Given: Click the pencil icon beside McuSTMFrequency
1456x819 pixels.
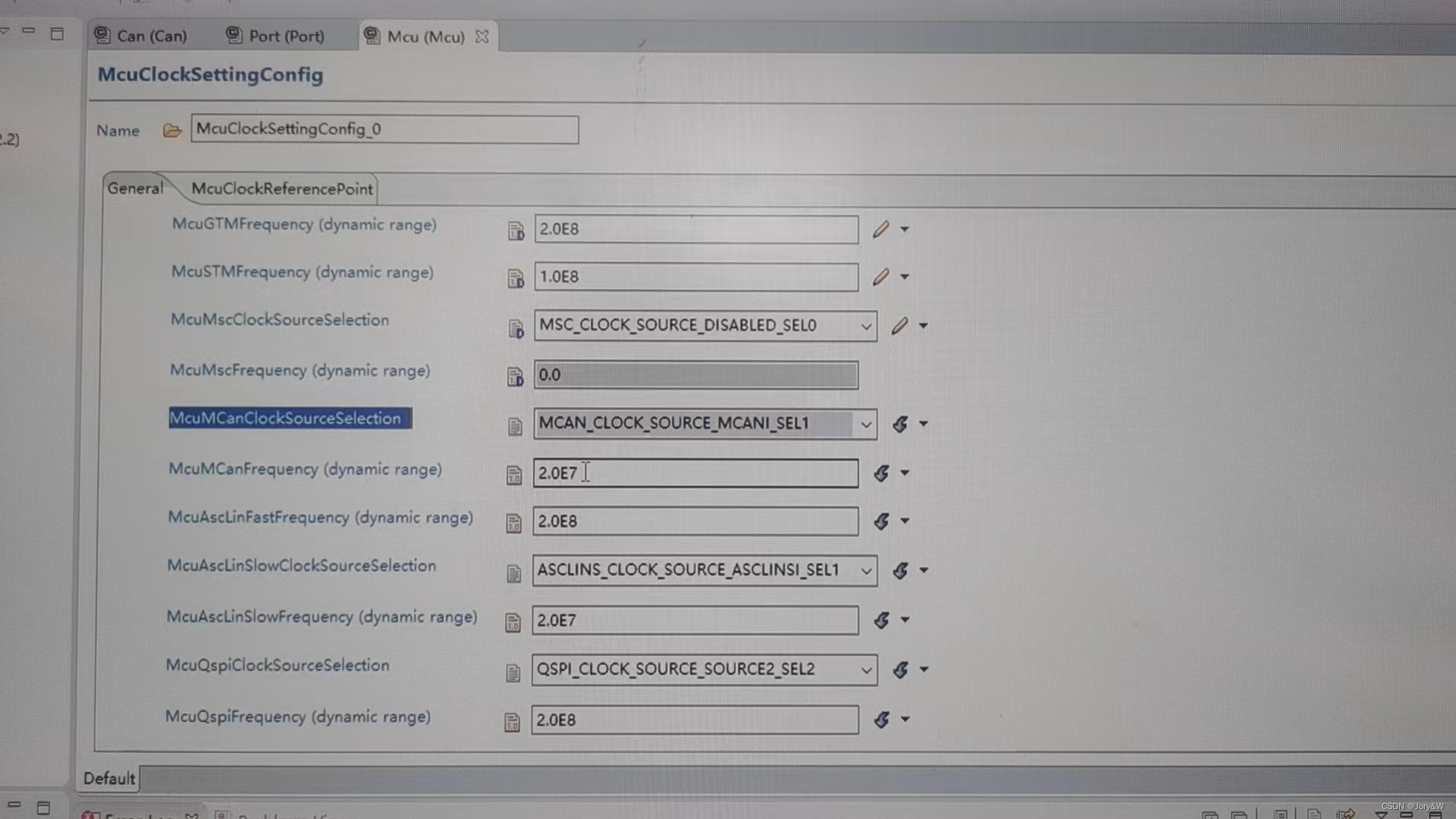Looking at the screenshot, I should coord(880,277).
